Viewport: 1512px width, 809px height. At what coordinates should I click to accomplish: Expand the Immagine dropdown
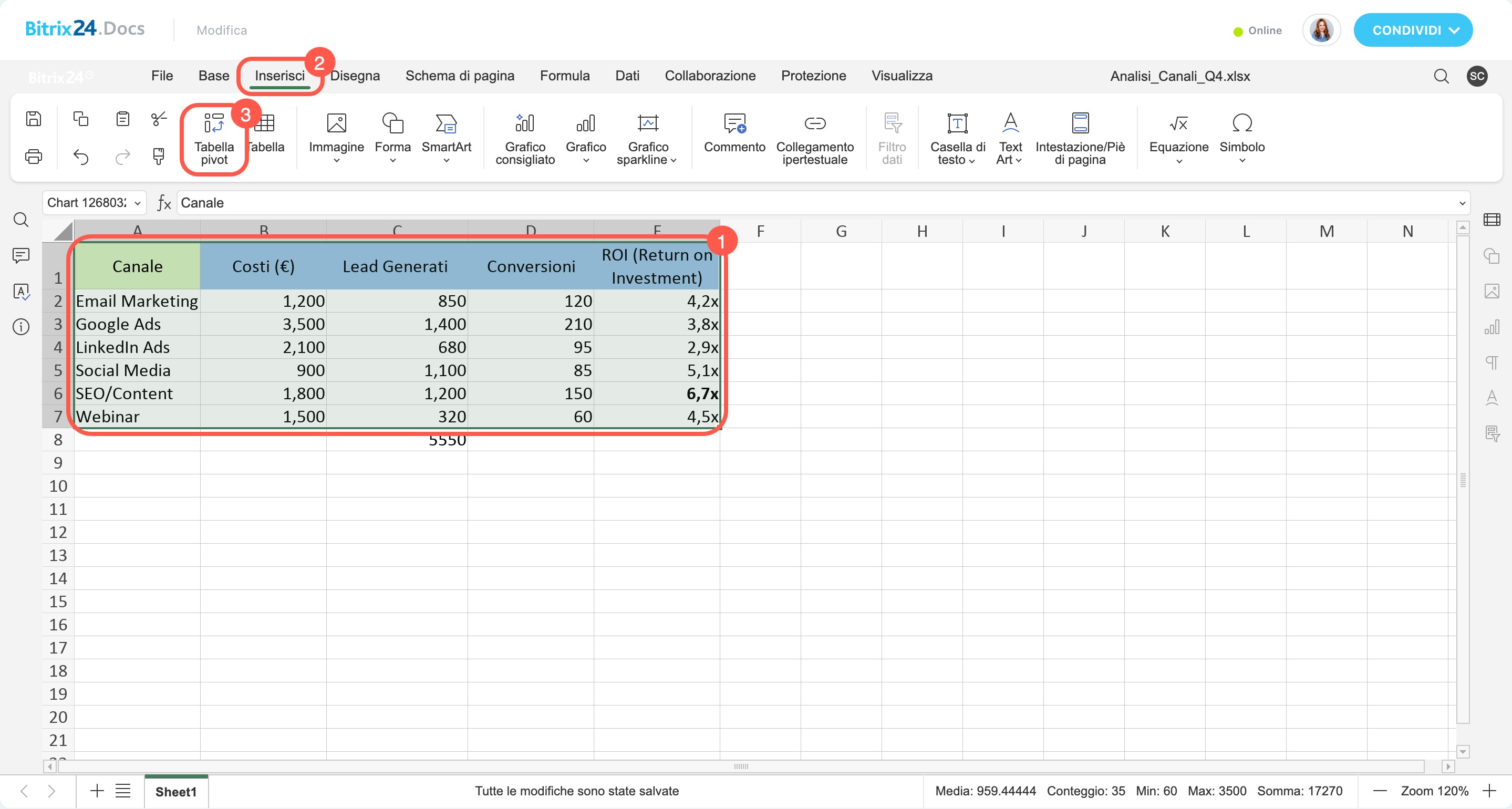click(x=336, y=160)
